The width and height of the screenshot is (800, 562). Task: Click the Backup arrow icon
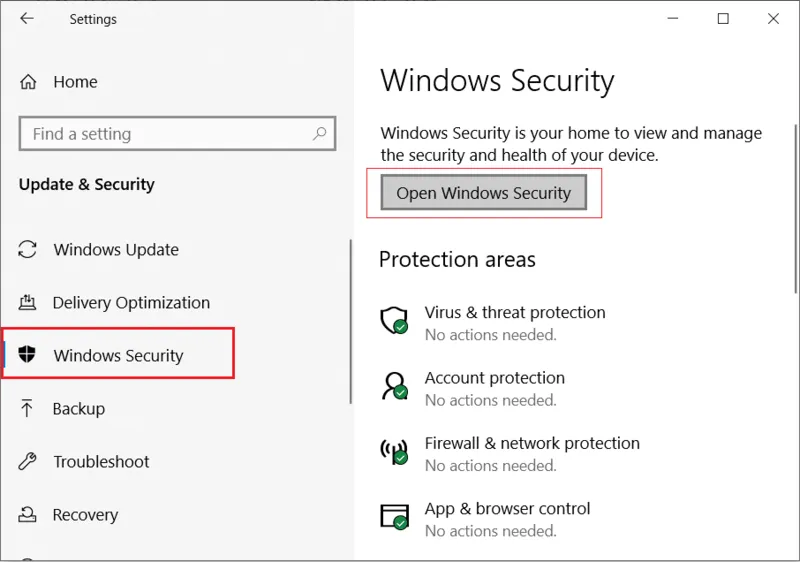(28, 409)
